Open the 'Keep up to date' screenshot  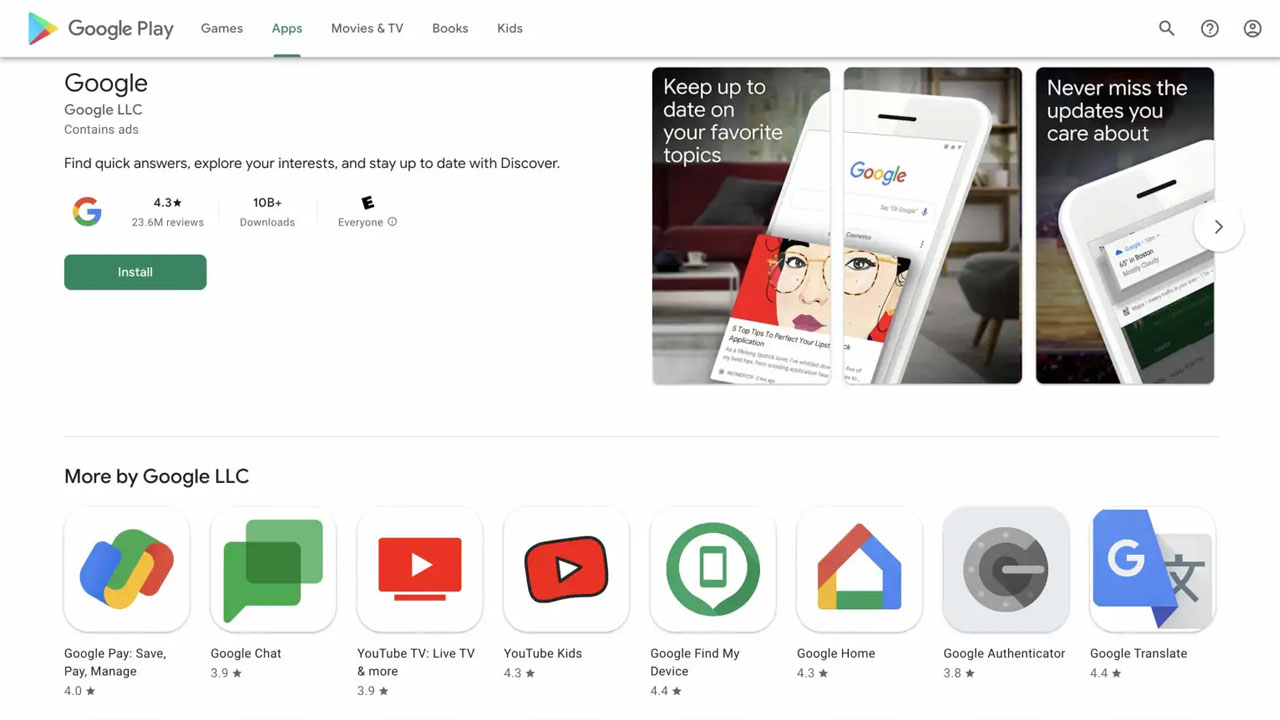[741, 226]
